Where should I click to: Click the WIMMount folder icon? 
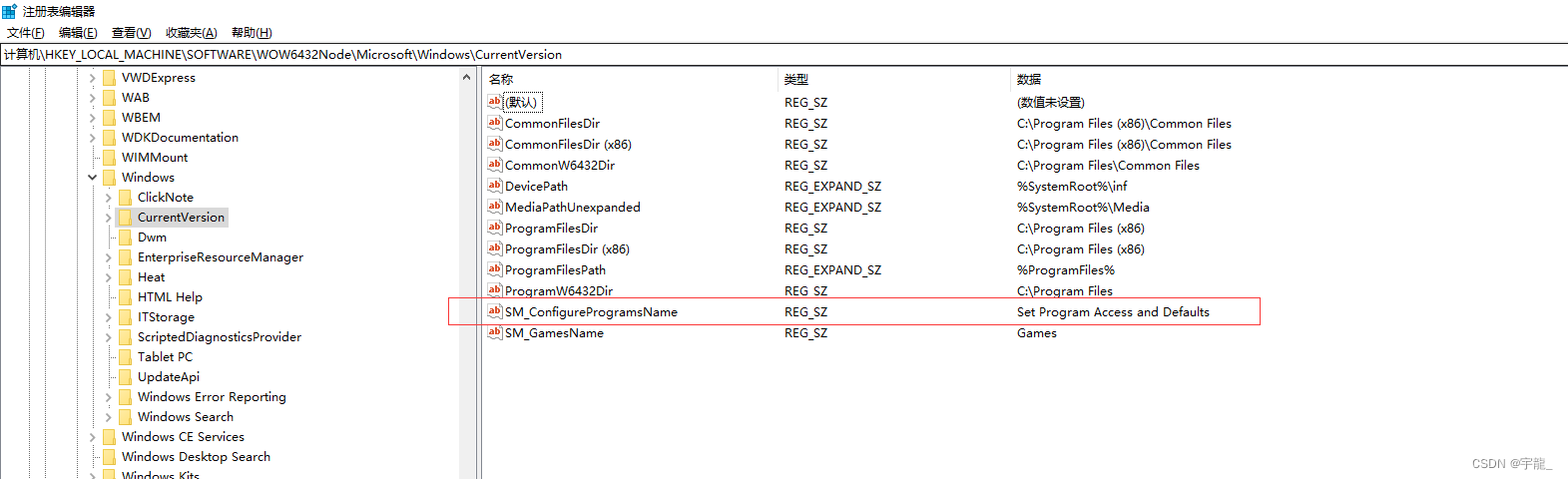(x=109, y=158)
